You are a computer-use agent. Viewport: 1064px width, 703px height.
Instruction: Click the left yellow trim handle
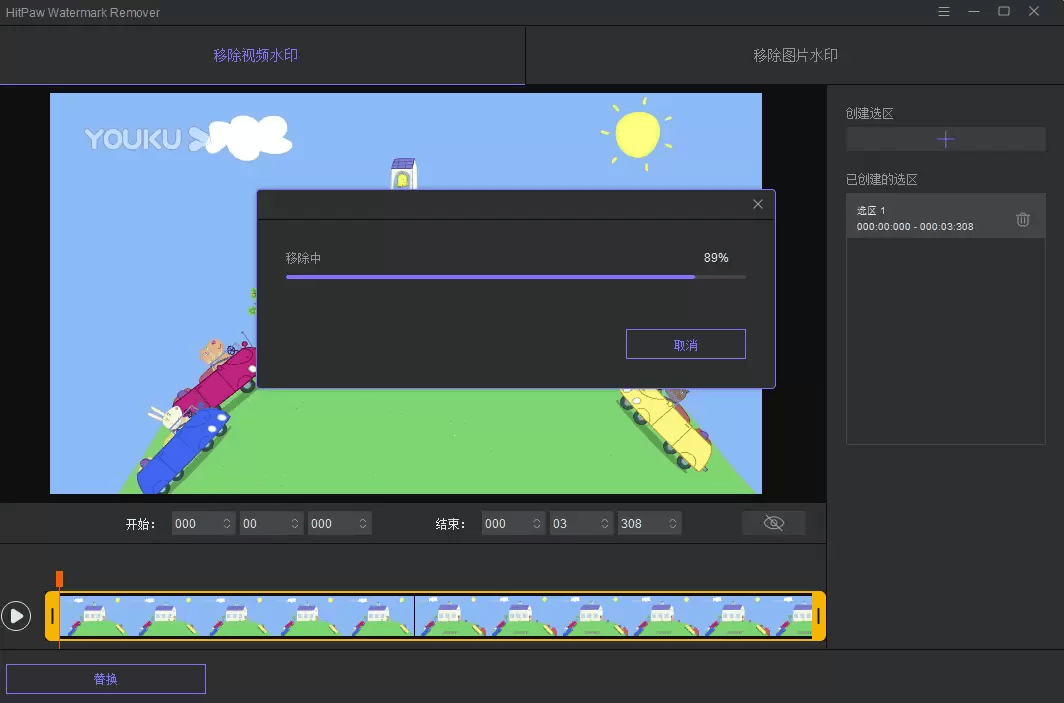click(x=52, y=616)
